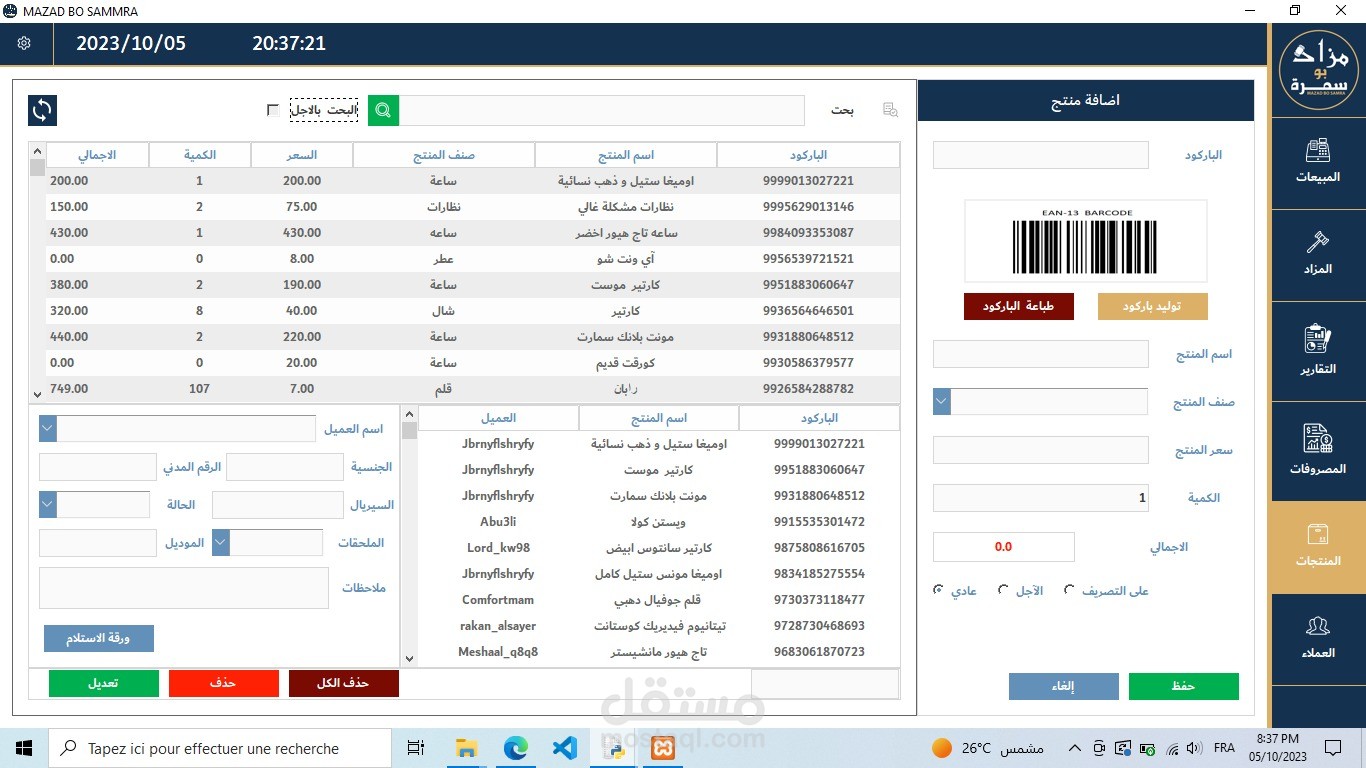Select the المنتجات sidebar tab
This screenshot has width=1366, height=768.
coord(1318,547)
